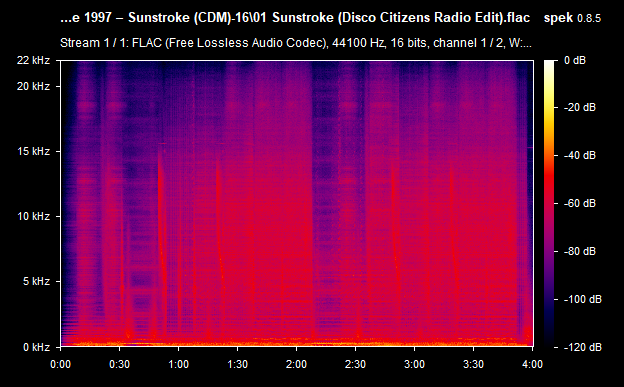Click the Stream 1 / 1 FLAC info line
Image resolution: width=624 pixels, height=387 pixels.
pyautogui.click(x=296, y=43)
